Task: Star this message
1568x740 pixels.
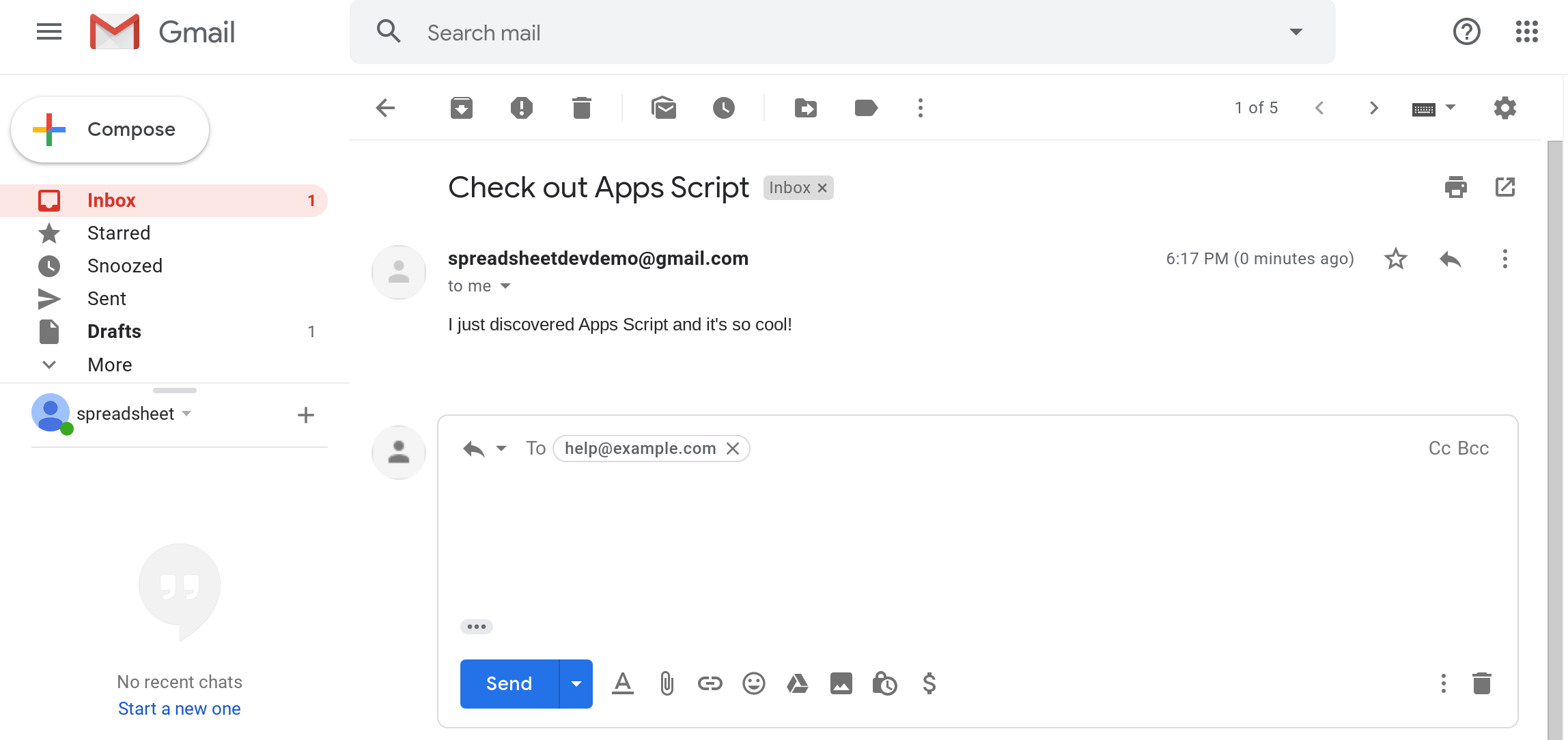Action: 1396,259
